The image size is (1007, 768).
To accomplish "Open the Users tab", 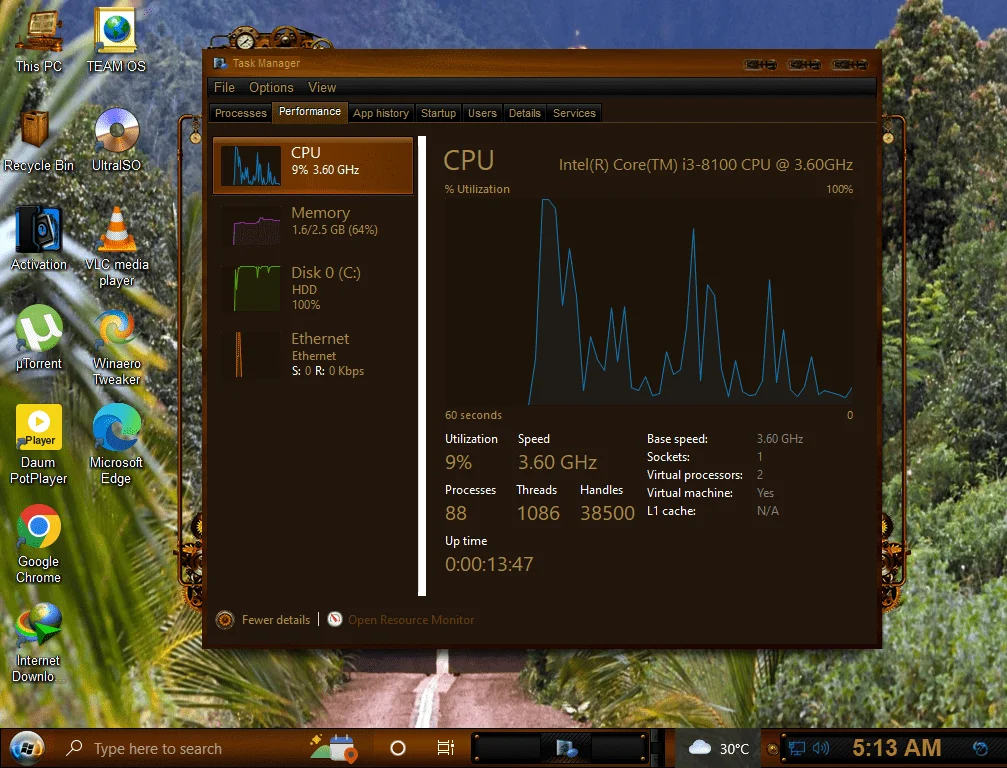I will (482, 113).
